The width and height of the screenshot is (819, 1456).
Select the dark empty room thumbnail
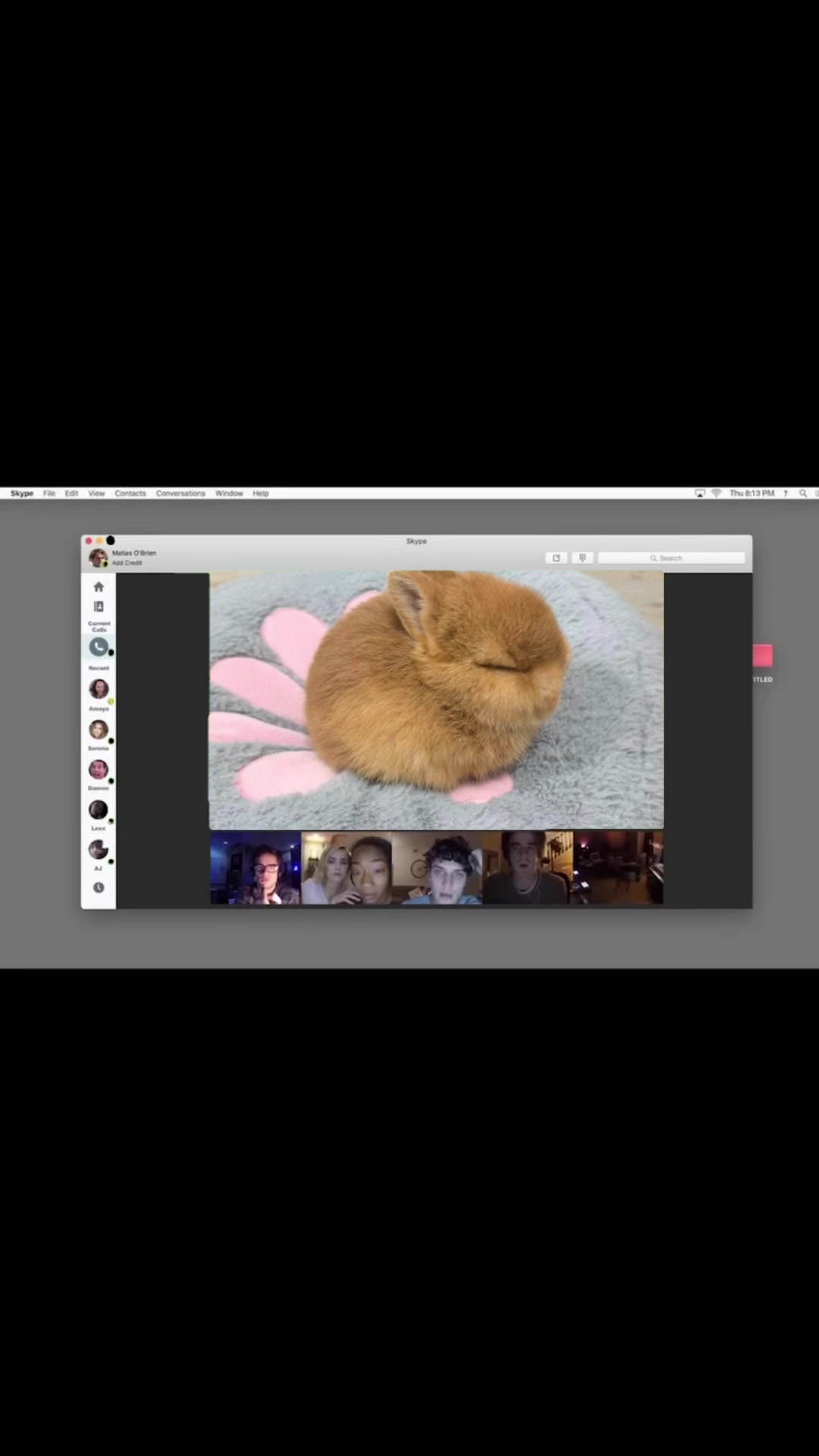[x=618, y=868]
